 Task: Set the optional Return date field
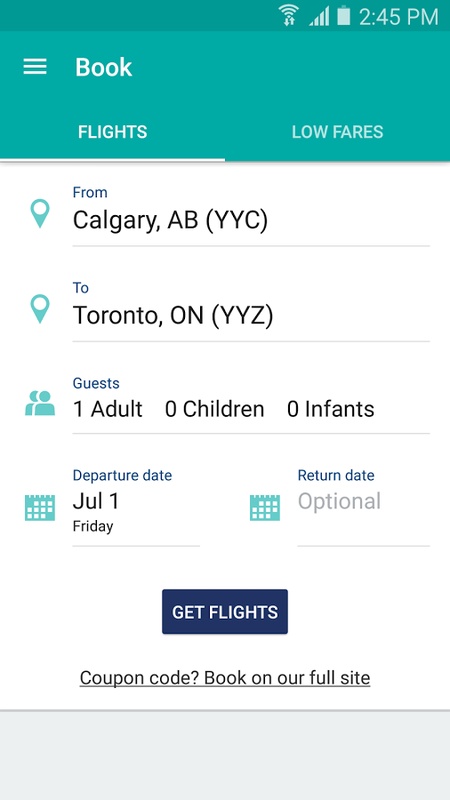coord(364,507)
